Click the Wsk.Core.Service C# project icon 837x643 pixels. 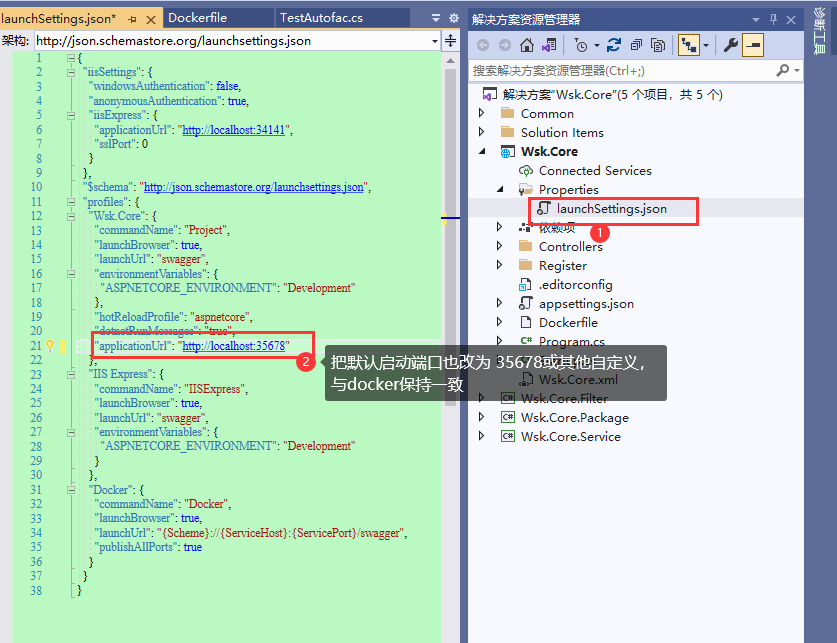coord(508,437)
